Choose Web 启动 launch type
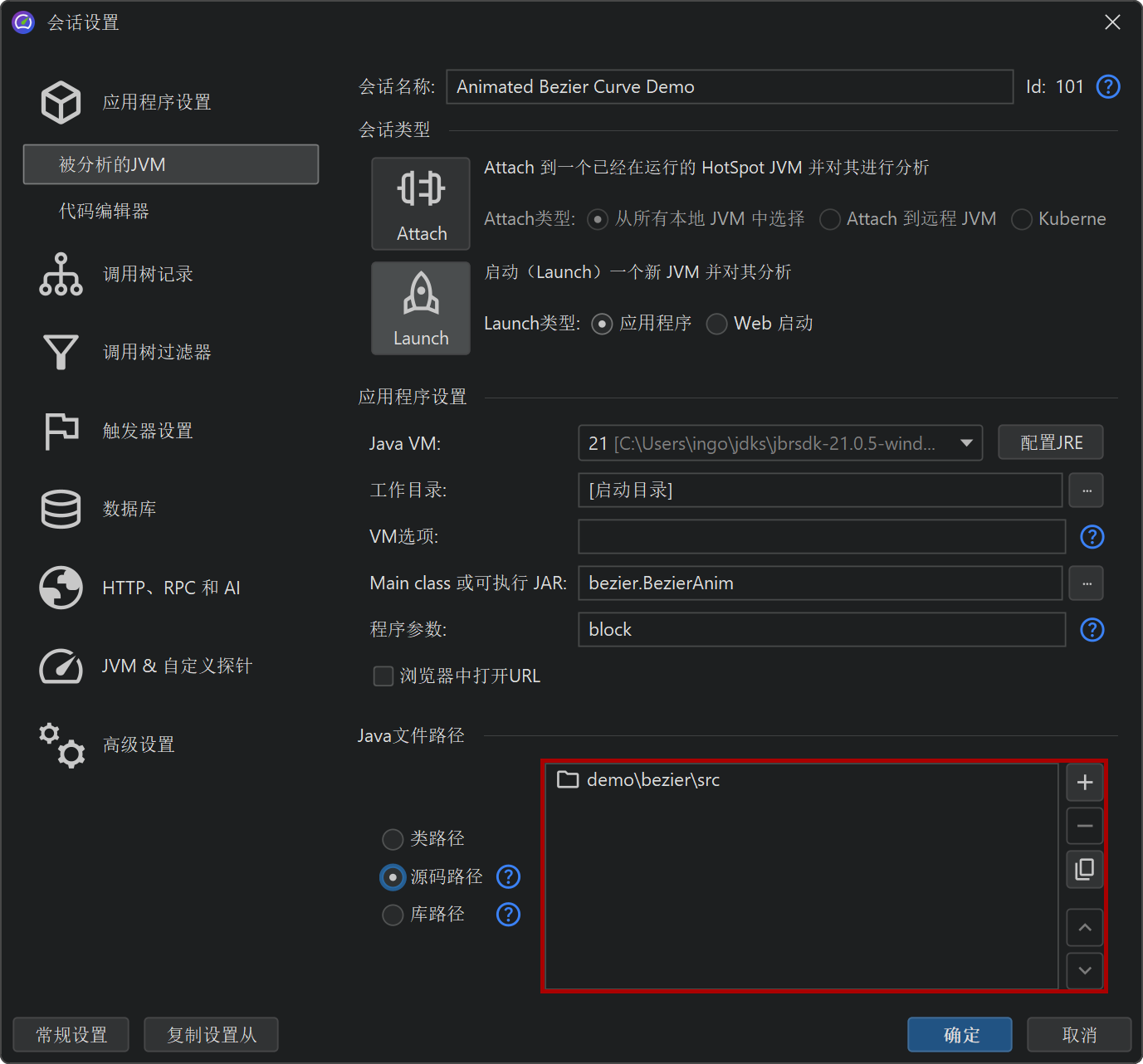 click(716, 324)
